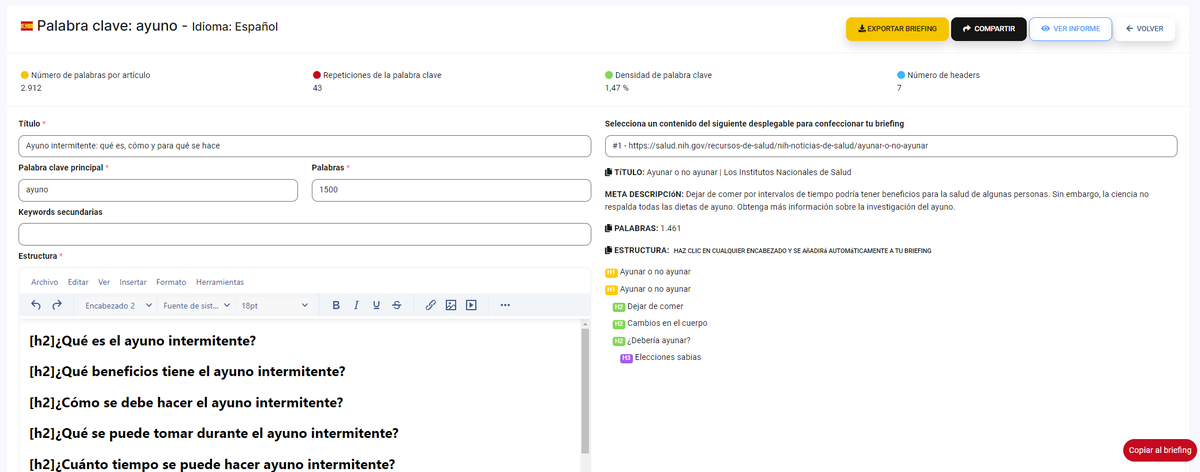The height and width of the screenshot is (472, 1200).
Task: Click the redo arrow in the editor toolbar
Action: (x=57, y=305)
